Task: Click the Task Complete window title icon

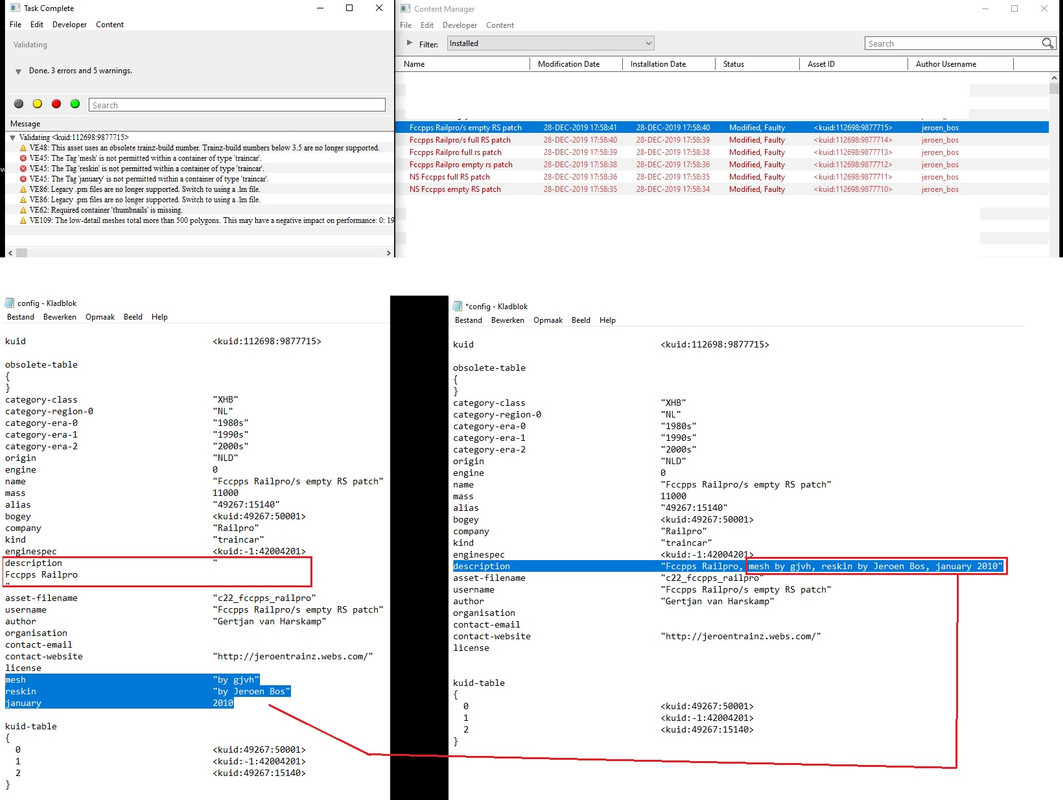Action: [x=14, y=8]
